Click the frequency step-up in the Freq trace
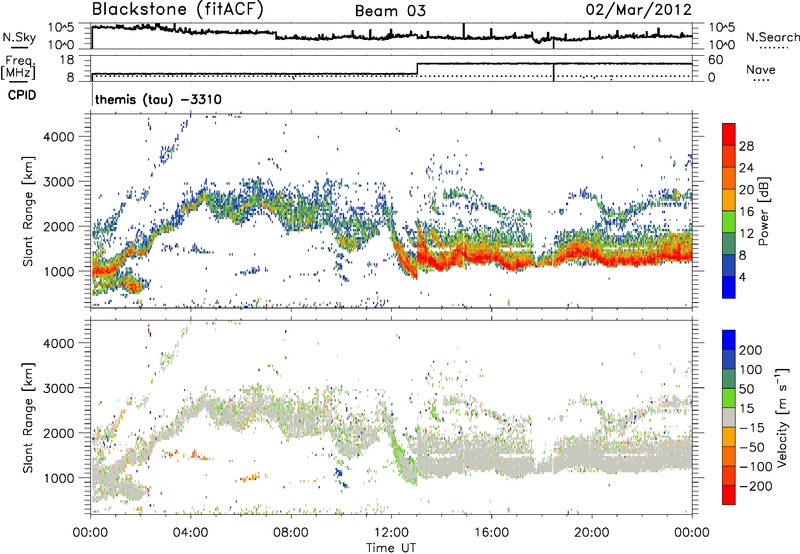 tap(417, 68)
